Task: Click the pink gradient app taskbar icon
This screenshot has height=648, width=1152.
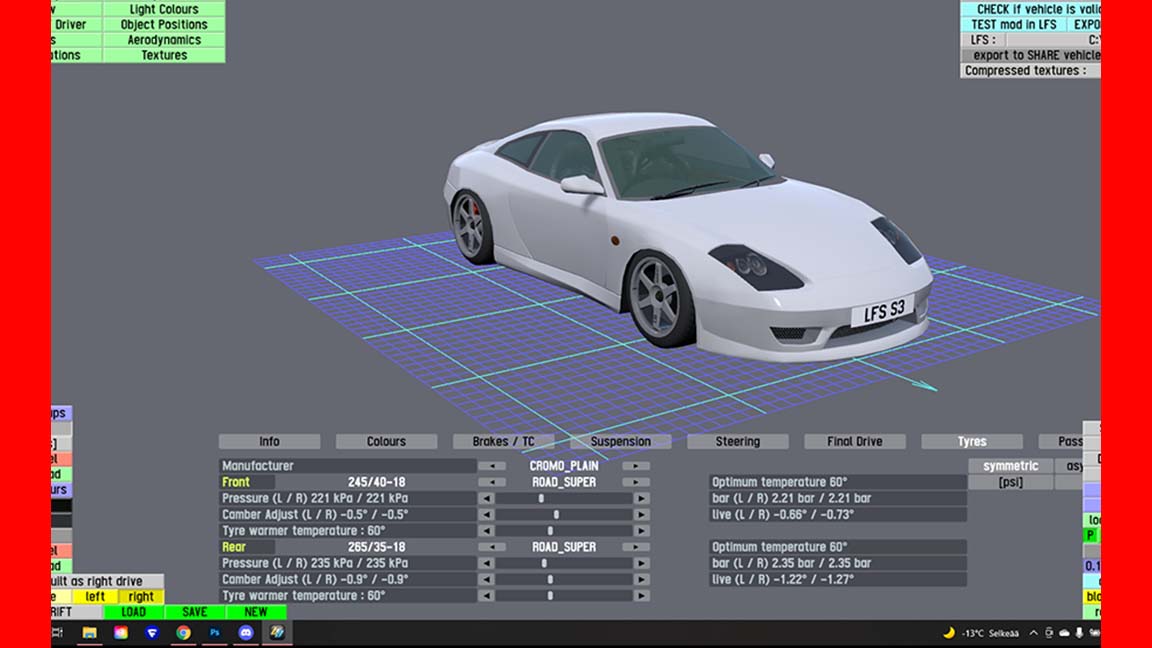Action: (120, 633)
